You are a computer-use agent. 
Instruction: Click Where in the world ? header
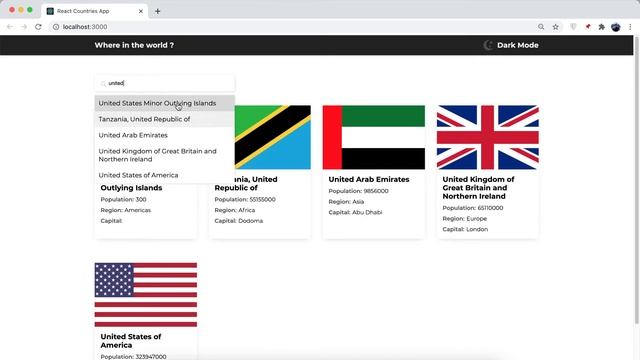click(134, 45)
